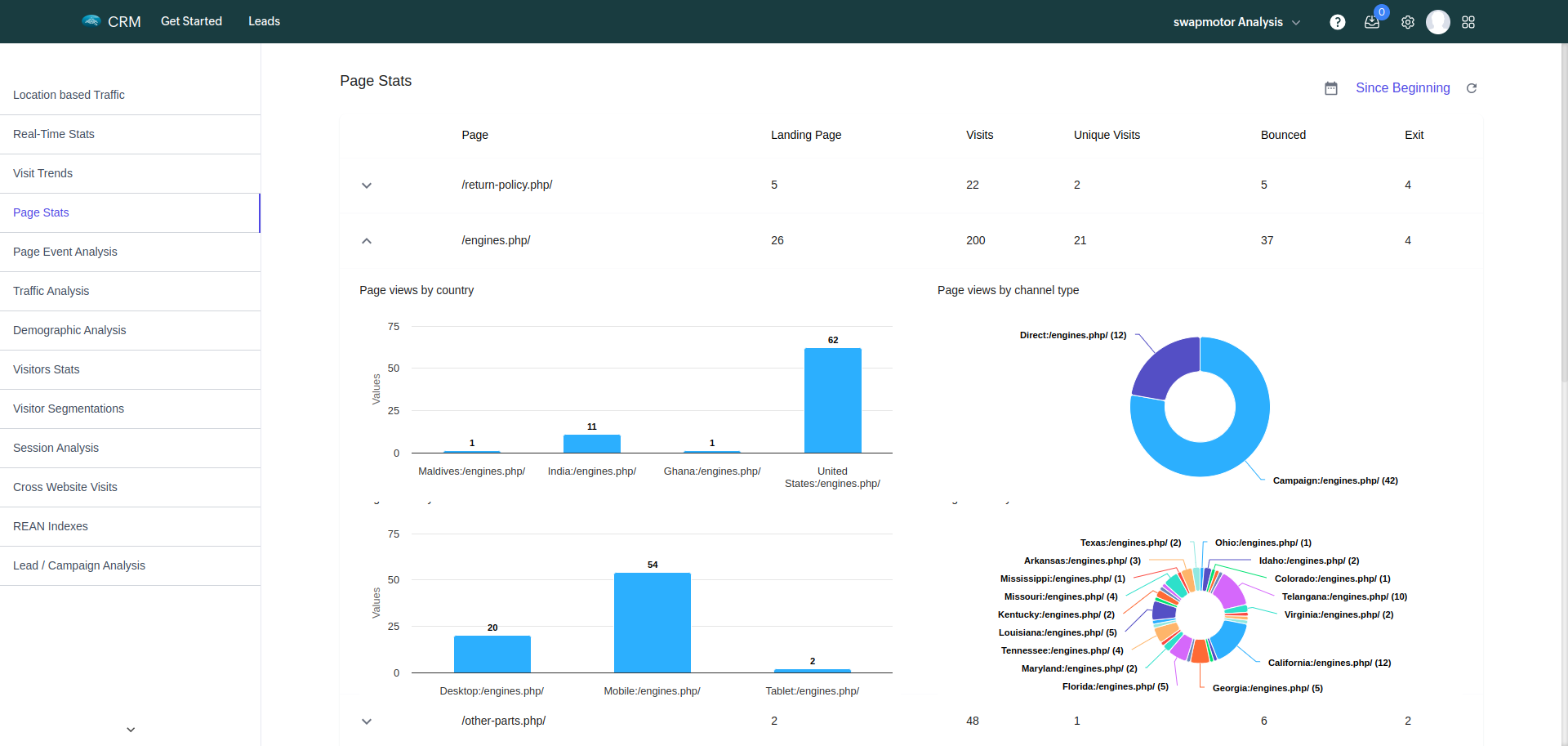Click the Telangana:/engines.php/ (10) label
The width and height of the screenshot is (1568, 746).
tap(1344, 596)
